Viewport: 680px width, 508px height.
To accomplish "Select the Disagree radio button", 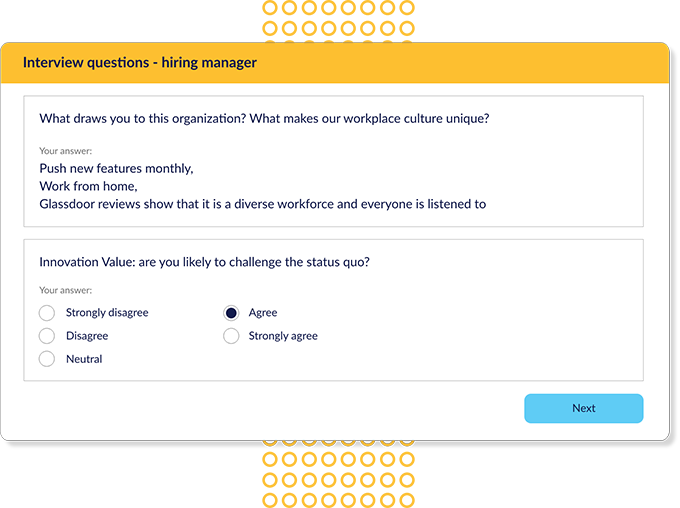I will click(x=47, y=336).
